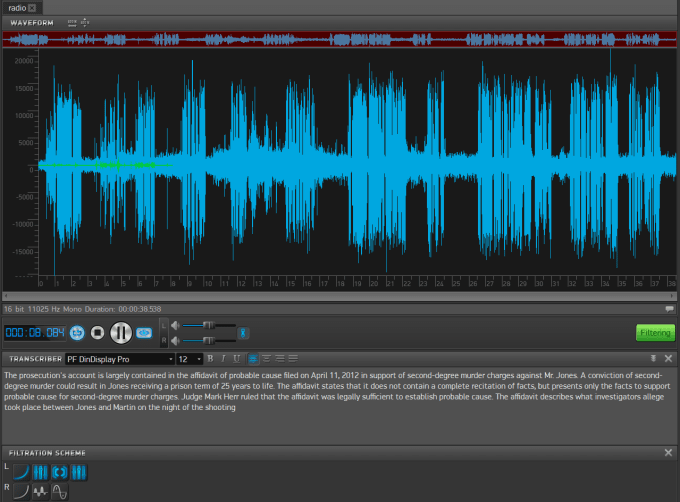Select align left in Transcriber toolbar
The width and height of the screenshot is (680, 502).
click(253, 359)
